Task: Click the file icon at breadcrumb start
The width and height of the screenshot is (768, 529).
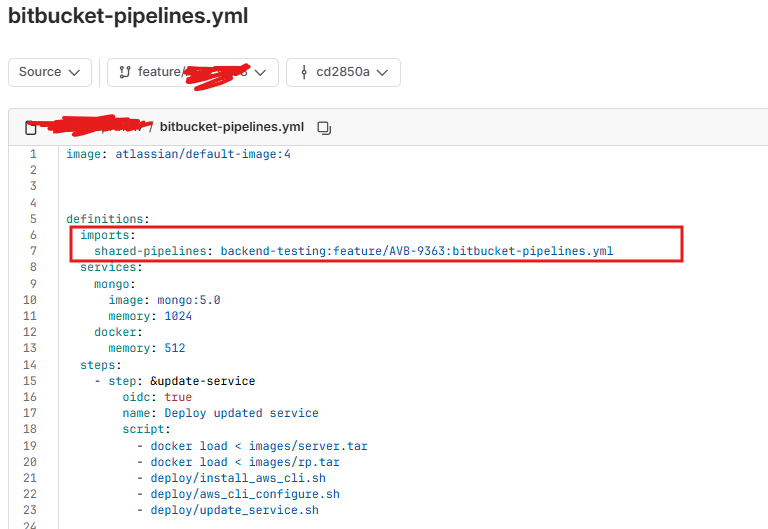Action: pyautogui.click(x=30, y=128)
